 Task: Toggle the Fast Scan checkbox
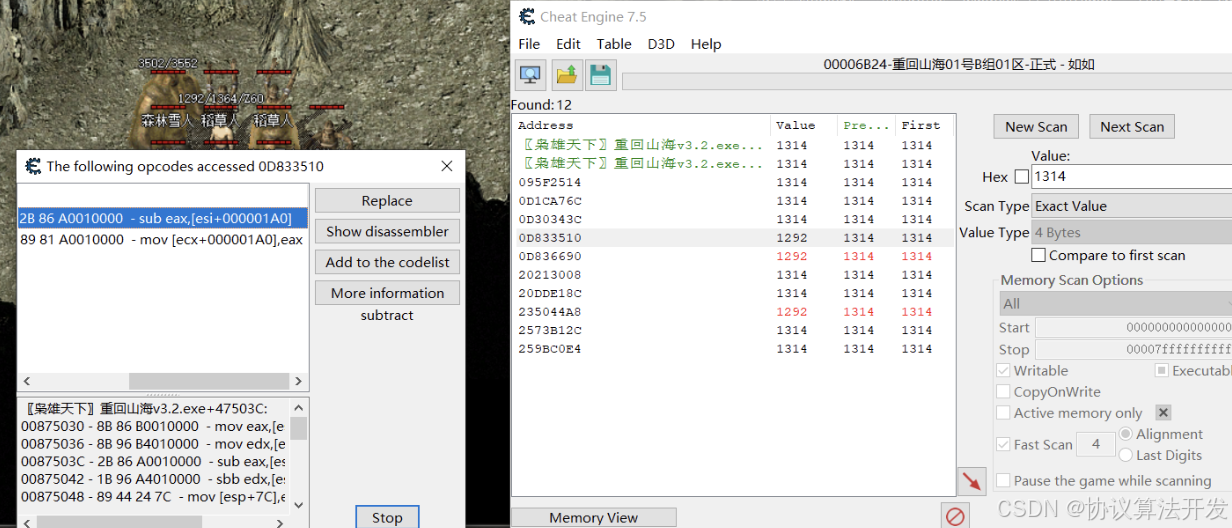click(1004, 444)
